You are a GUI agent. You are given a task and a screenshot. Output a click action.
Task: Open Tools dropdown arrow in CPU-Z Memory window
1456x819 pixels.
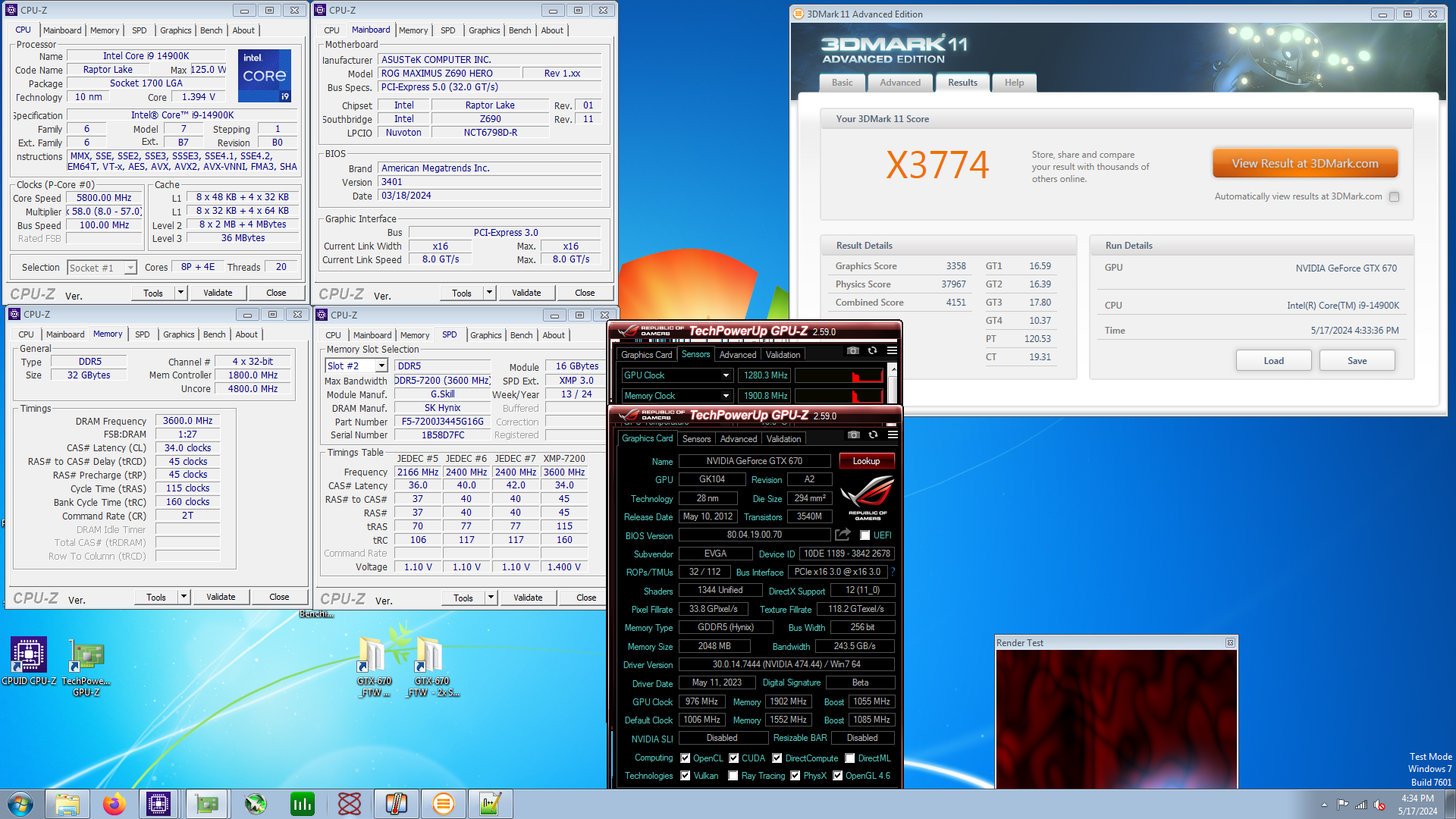(x=184, y=597)
